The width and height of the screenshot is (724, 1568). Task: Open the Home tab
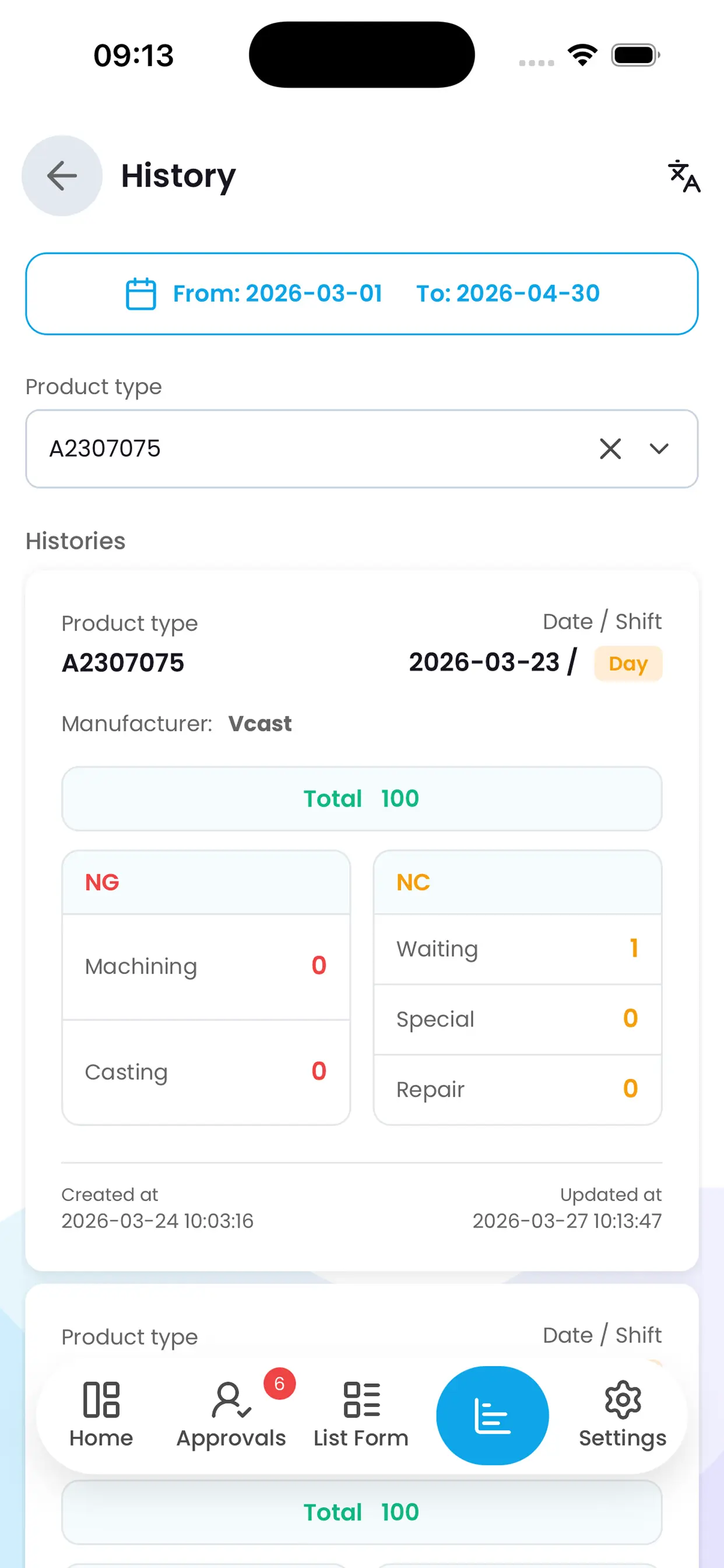(x=101, y=1415)
